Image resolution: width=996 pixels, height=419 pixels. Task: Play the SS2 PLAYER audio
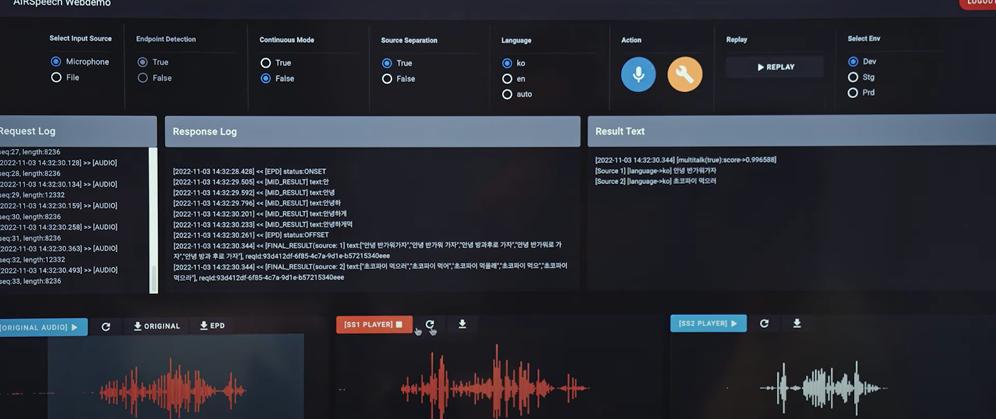(x=708, y=323)
